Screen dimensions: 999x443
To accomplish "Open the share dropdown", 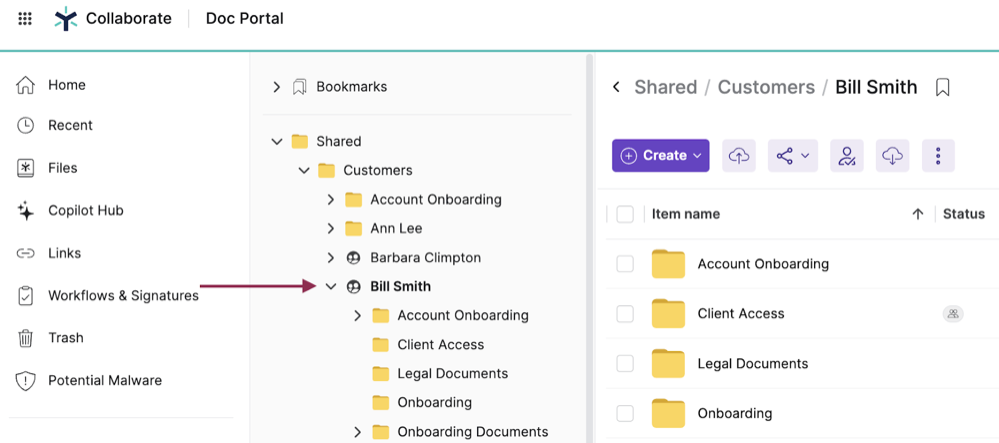I will coord(793,156).
